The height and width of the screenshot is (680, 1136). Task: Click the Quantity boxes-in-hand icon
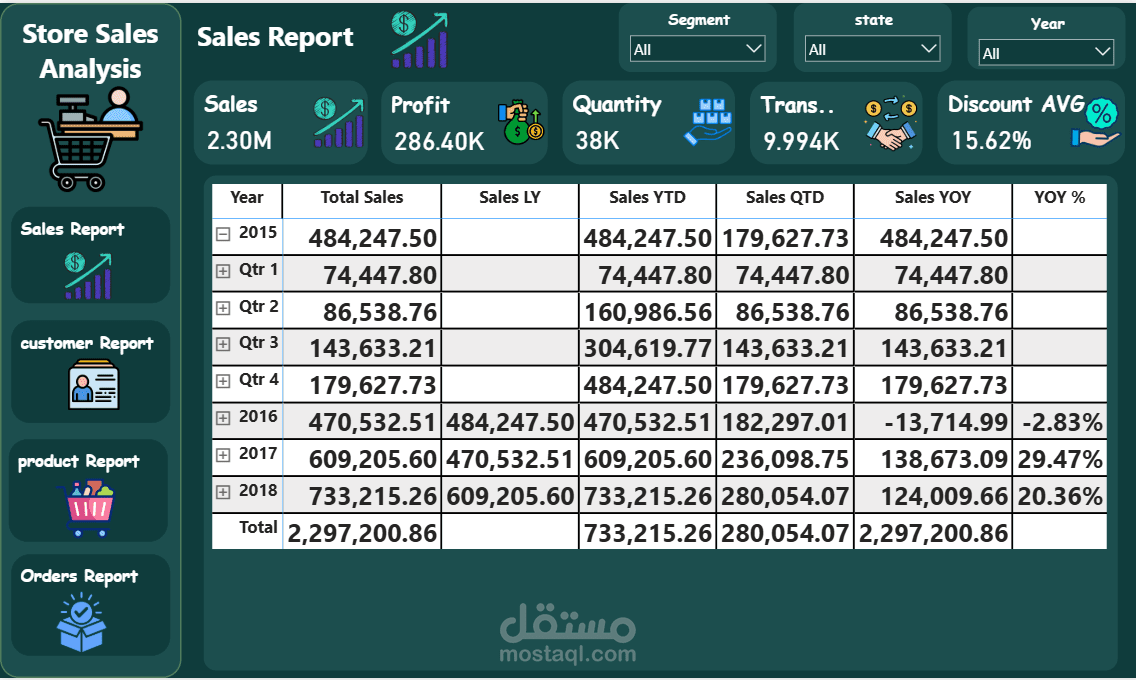[x=708, y=122]
